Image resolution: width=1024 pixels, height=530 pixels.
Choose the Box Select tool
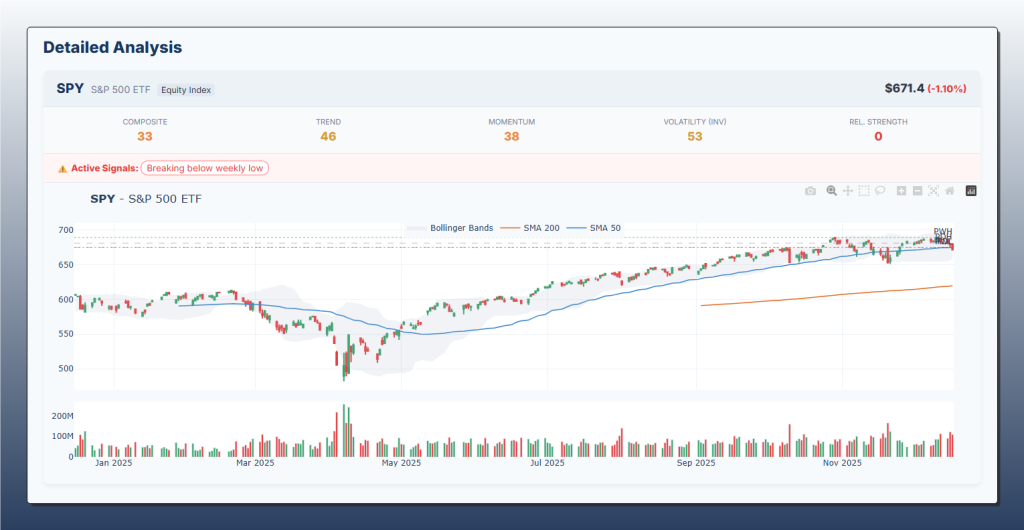point(864,191)
